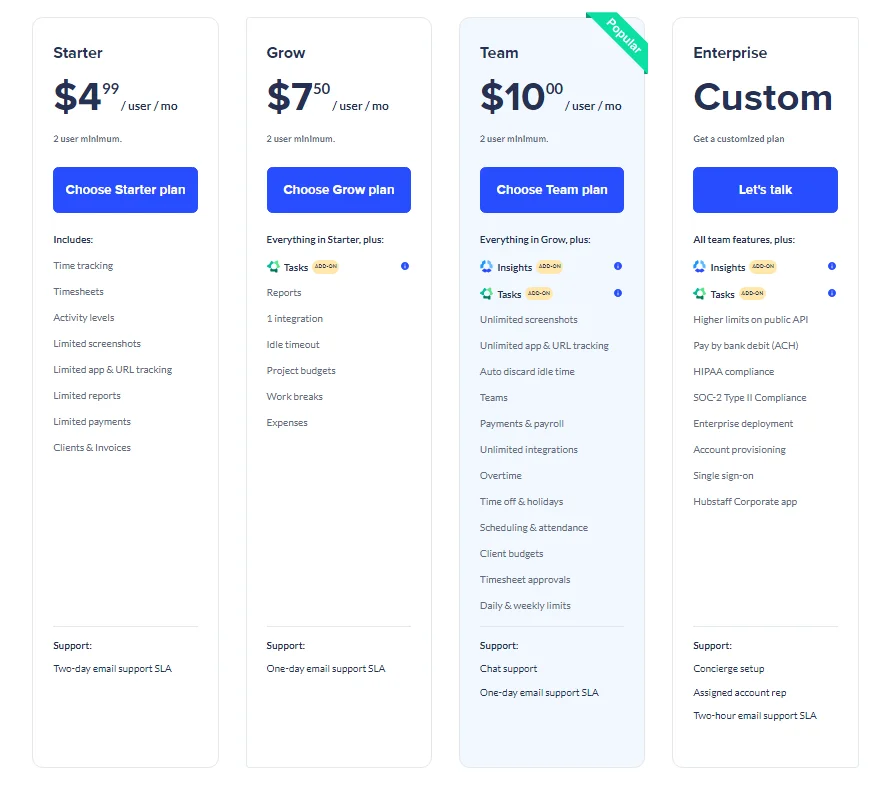Click the Let's talk button
This screenshot has height=788, width=893.
tap(765, 190)
